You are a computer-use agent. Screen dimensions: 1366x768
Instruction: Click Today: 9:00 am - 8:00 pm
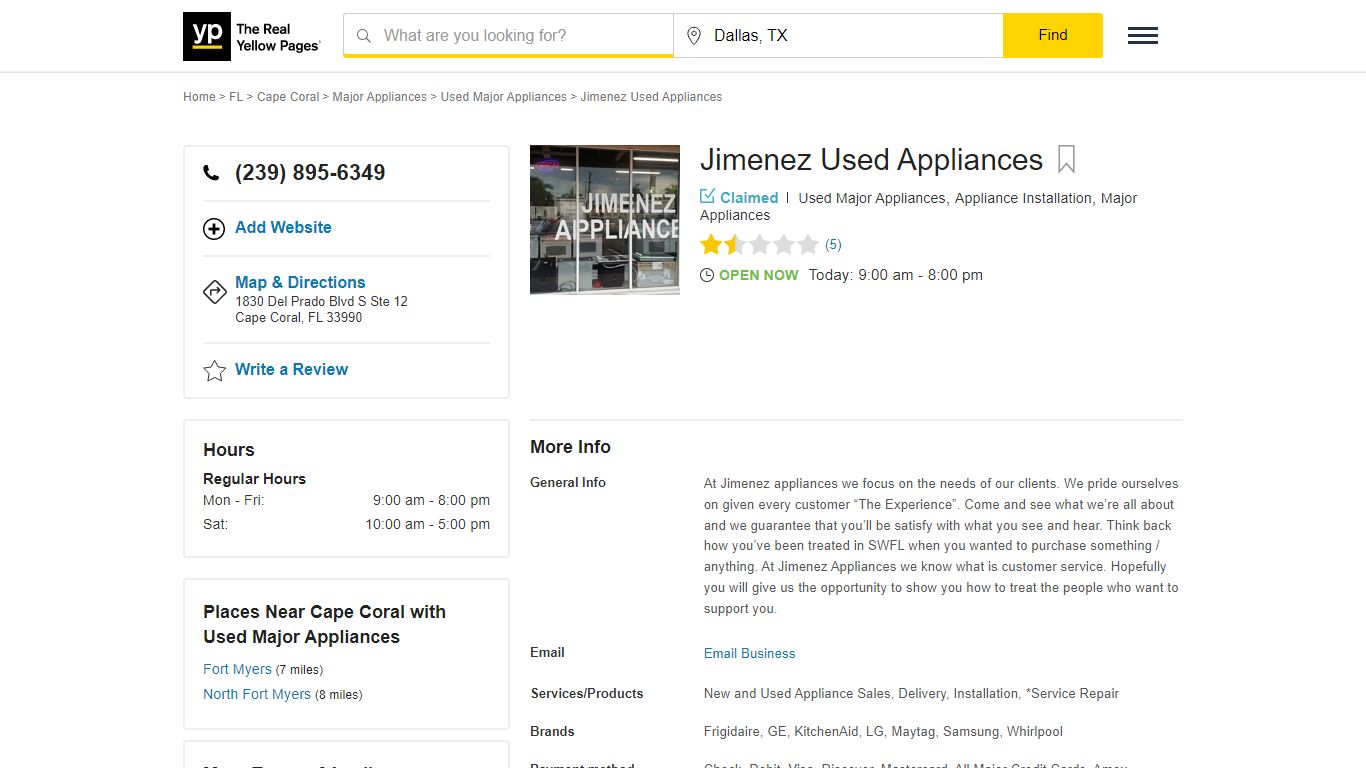(896, 275)
